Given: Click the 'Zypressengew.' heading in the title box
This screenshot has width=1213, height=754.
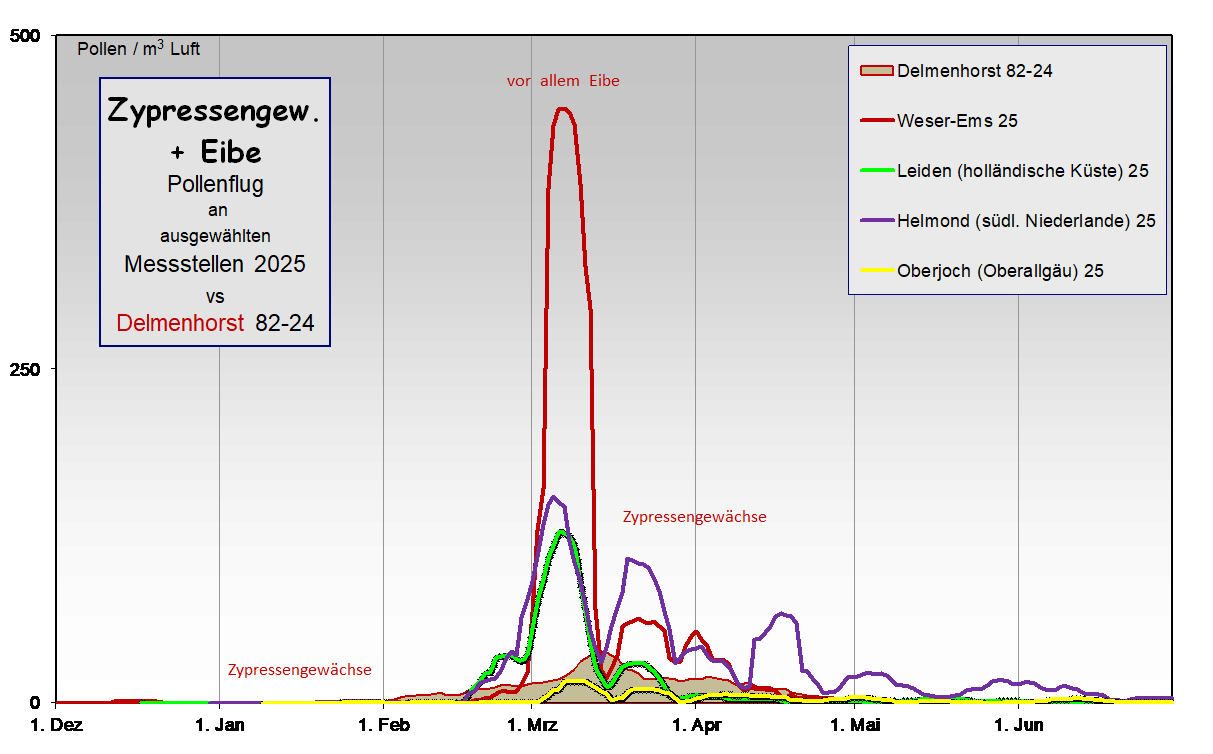Looking at the screenshot, I should click(x=214, y=111).
